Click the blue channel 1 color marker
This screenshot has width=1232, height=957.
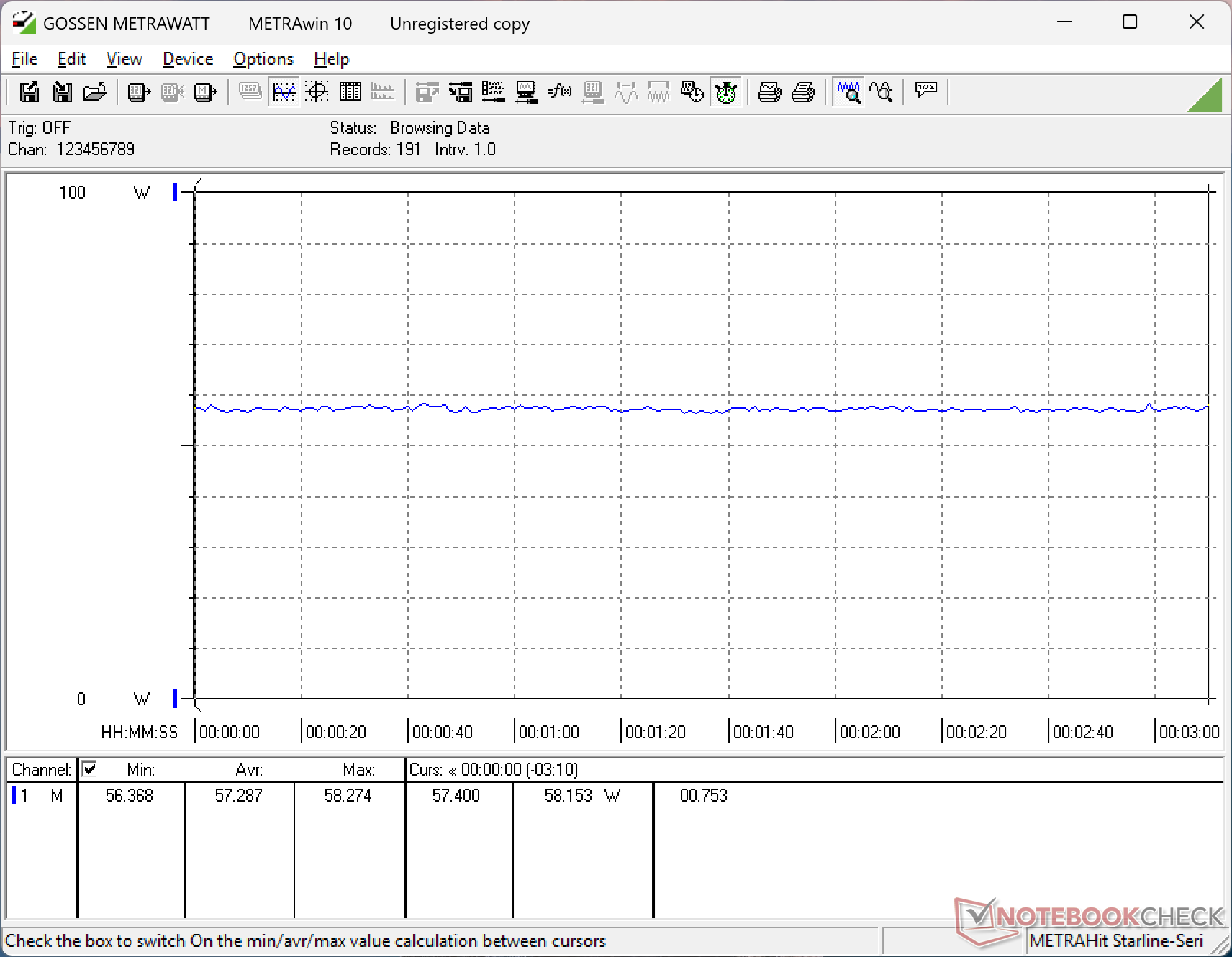tap(14, 796)
